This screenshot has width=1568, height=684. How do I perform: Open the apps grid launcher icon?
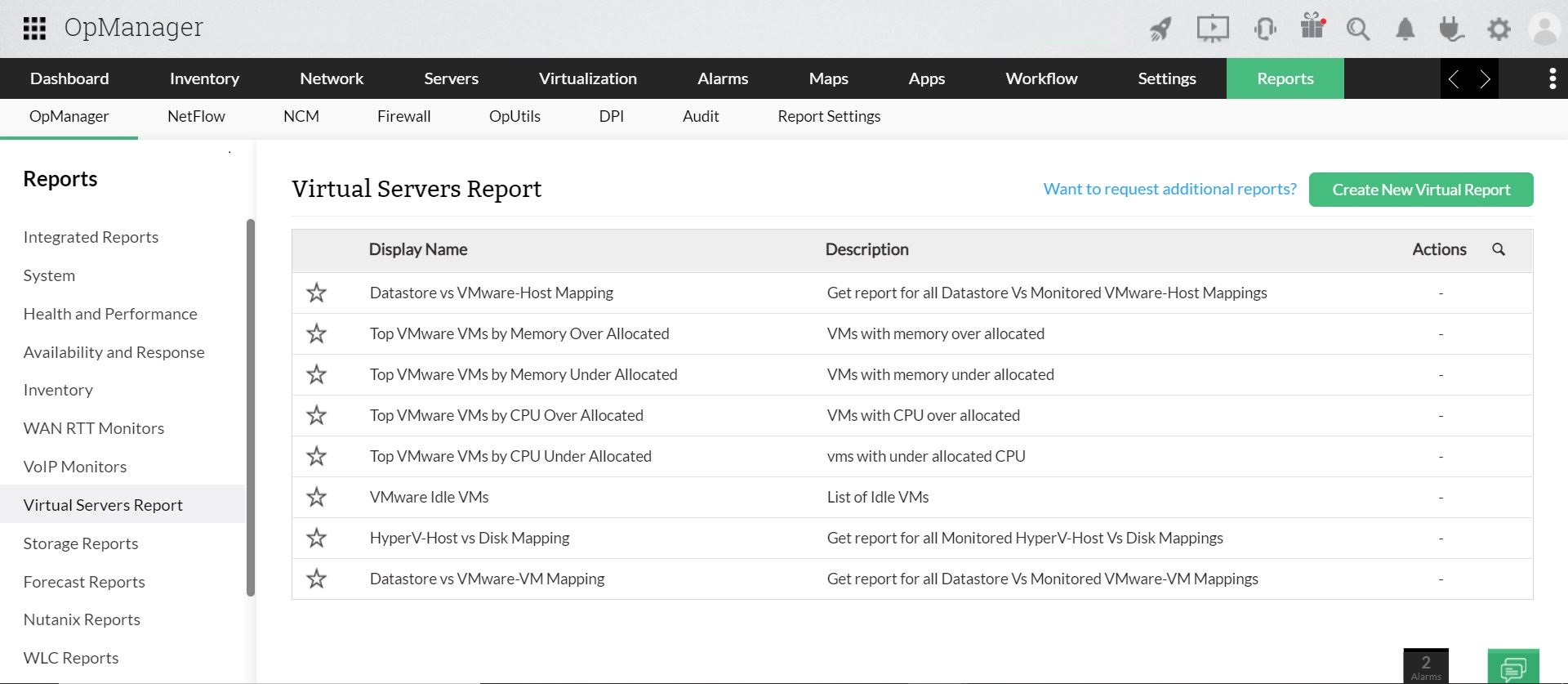point(34,29)
